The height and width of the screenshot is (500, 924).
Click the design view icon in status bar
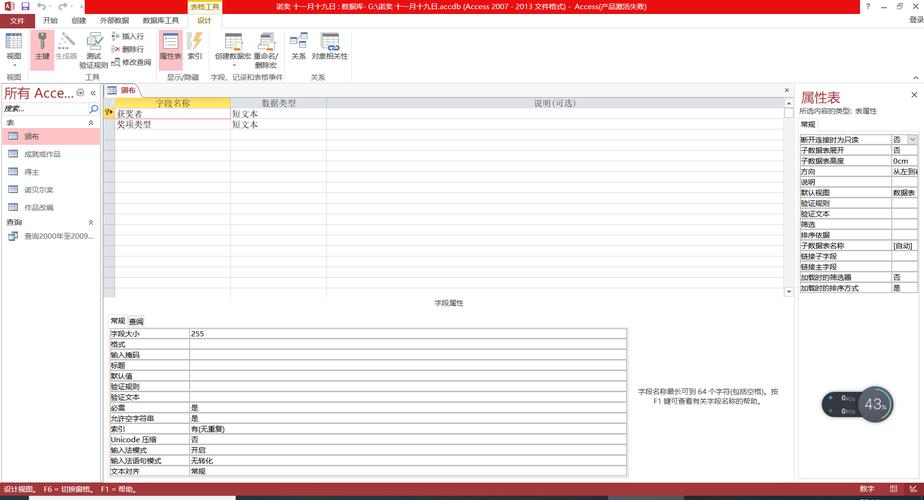[913, 489]
